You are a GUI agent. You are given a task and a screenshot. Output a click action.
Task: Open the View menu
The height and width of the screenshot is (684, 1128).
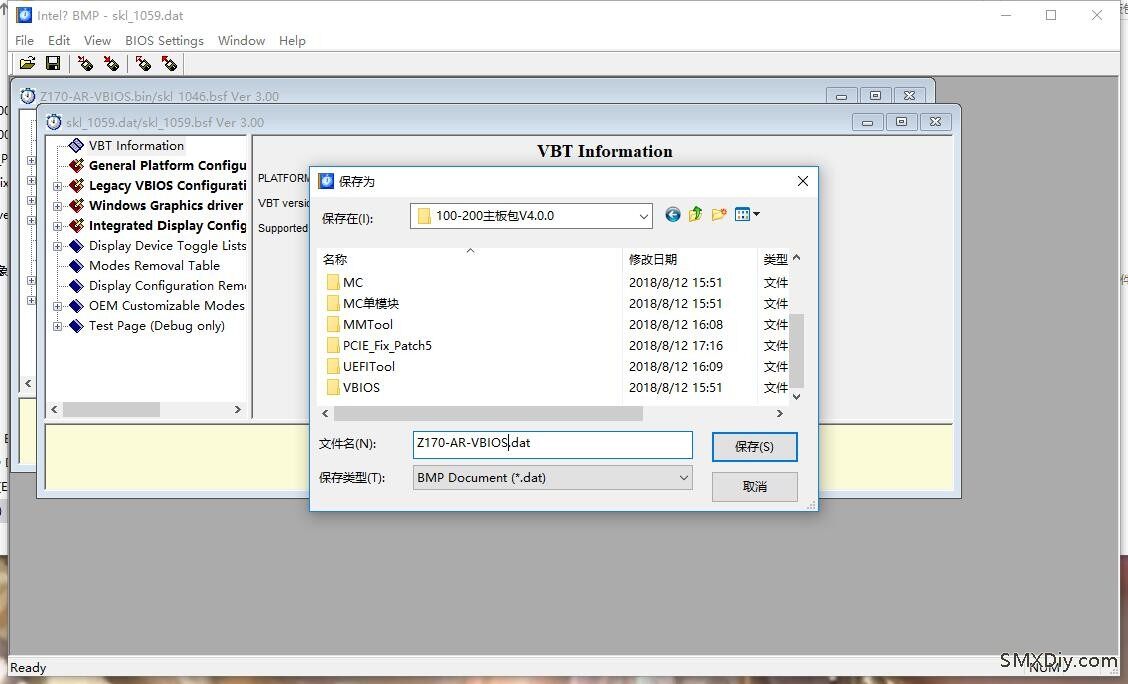pos(97,40)
